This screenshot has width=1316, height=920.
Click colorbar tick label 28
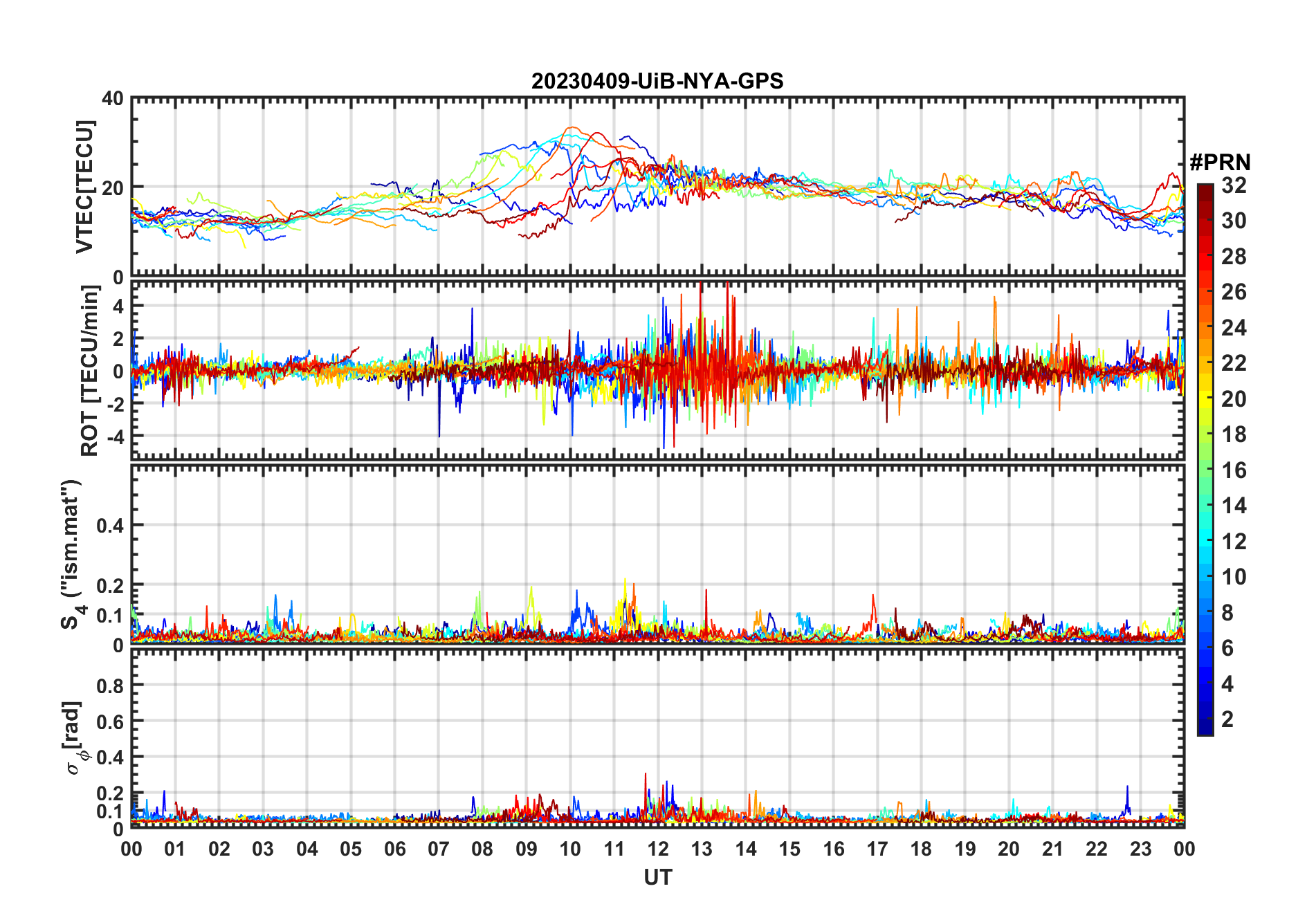(1234, 256)
